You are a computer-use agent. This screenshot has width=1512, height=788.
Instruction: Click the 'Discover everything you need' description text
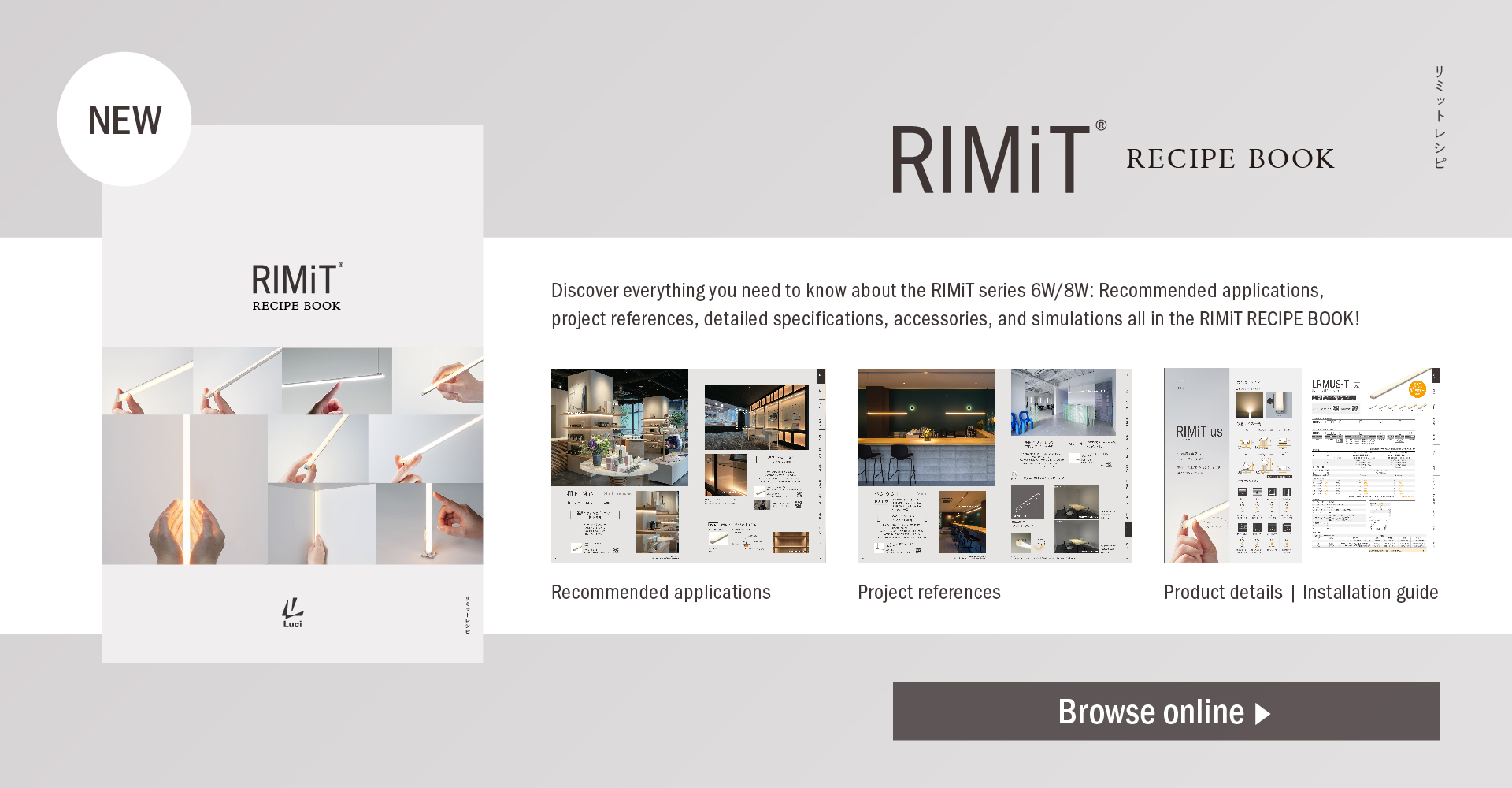click(x=955, y=304)
